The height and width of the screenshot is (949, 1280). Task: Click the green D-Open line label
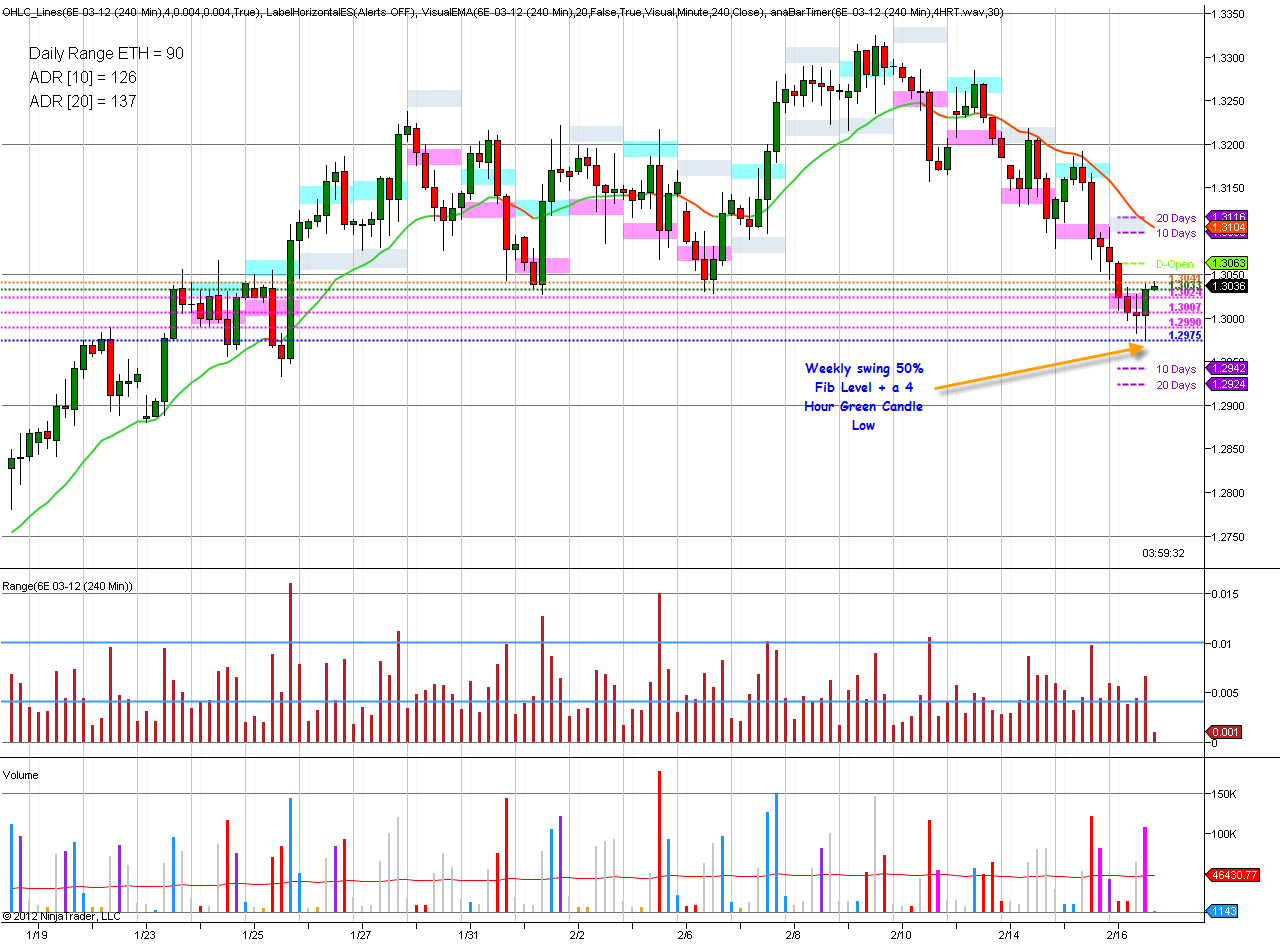(1176, 264)
